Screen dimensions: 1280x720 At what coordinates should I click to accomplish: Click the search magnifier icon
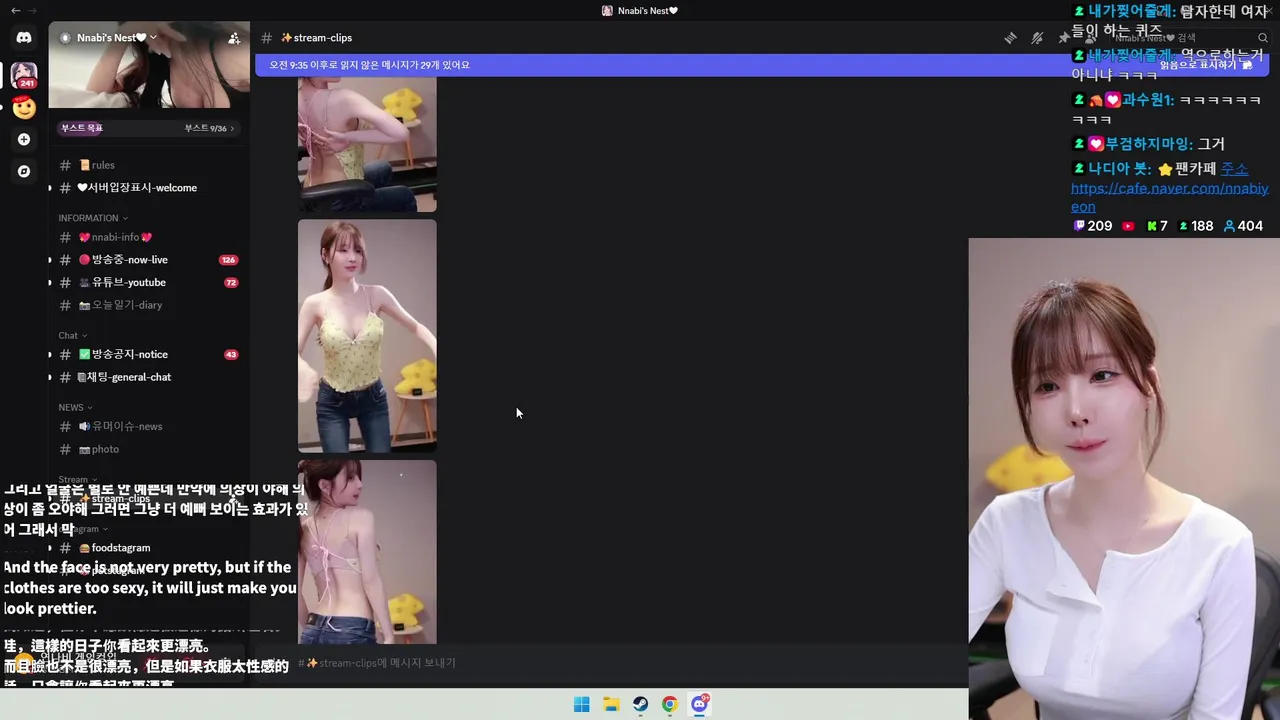click(x=1263, y=38)
